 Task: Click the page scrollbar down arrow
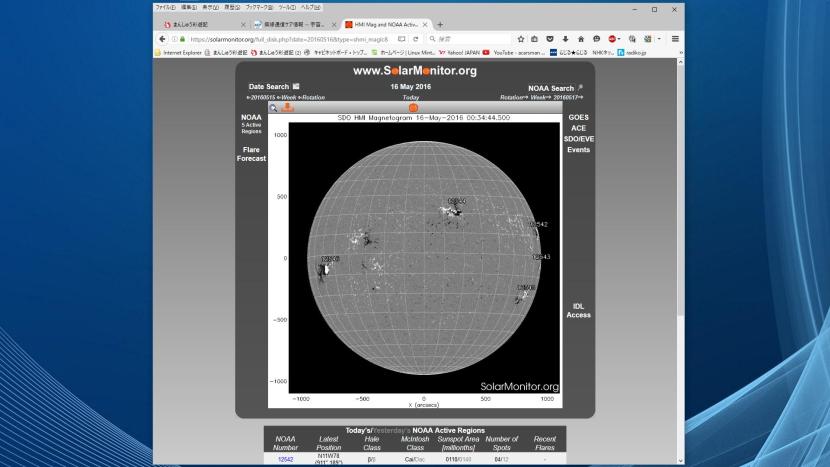(x=681, y=462)
